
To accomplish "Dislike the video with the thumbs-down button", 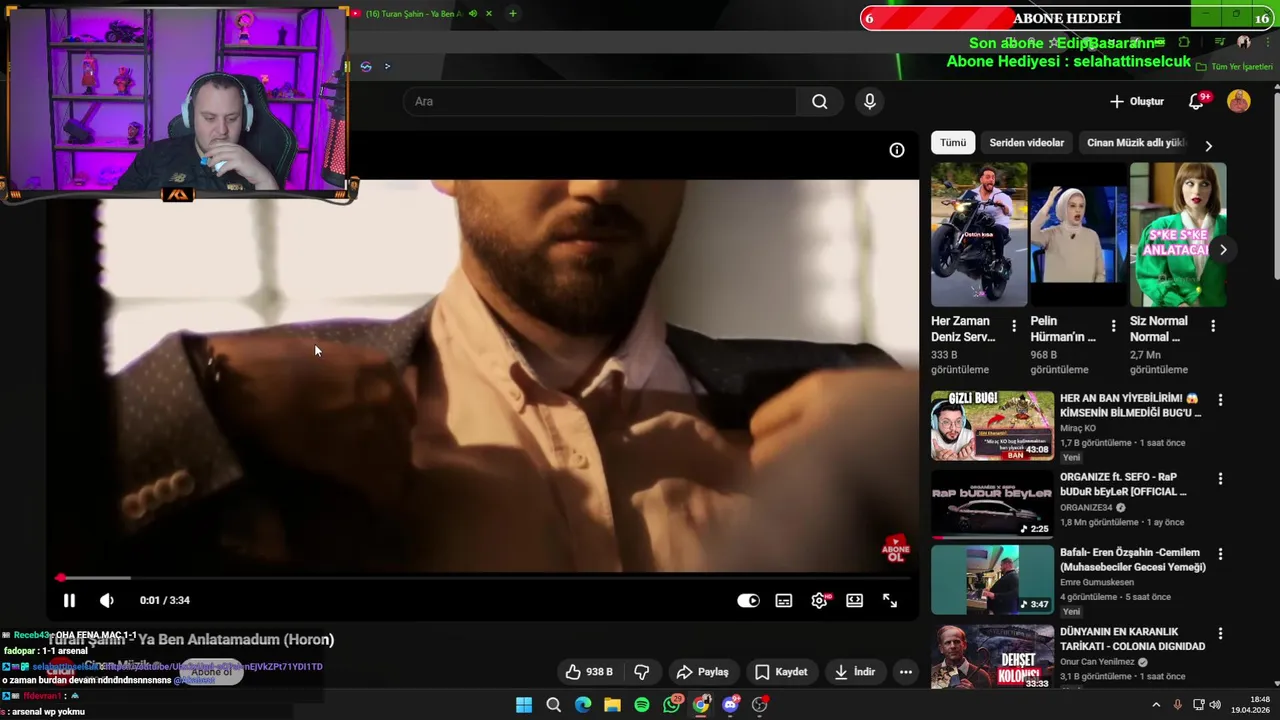I will [x=642, y=672].
